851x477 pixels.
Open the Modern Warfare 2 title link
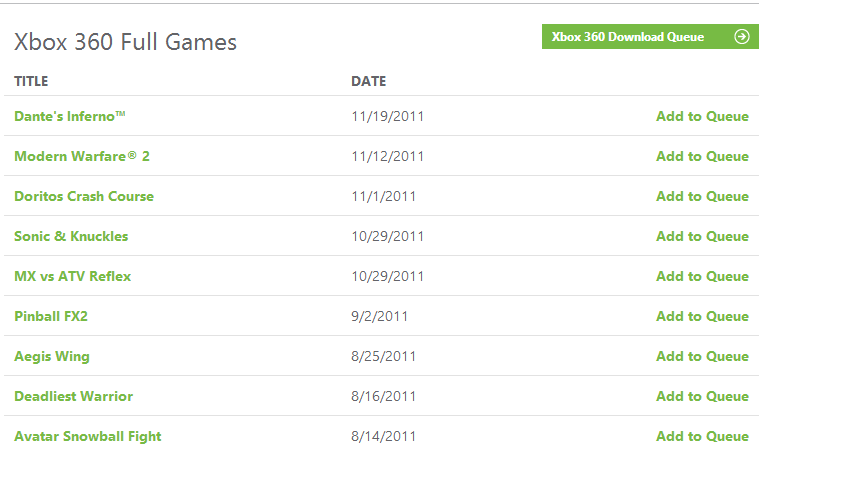pos(81,156)
